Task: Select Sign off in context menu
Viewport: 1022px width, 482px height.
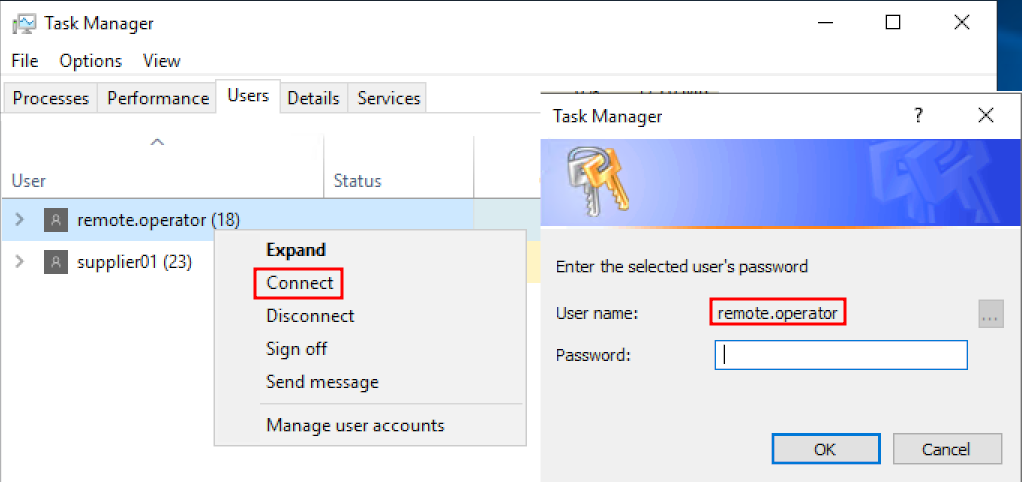Action: coord(296,349)
